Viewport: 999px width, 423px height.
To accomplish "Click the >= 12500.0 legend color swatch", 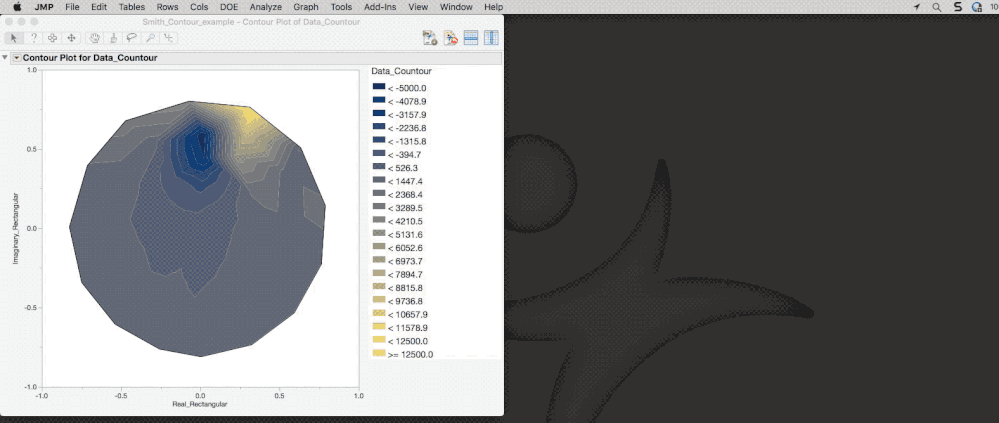I will click(378, 353).
